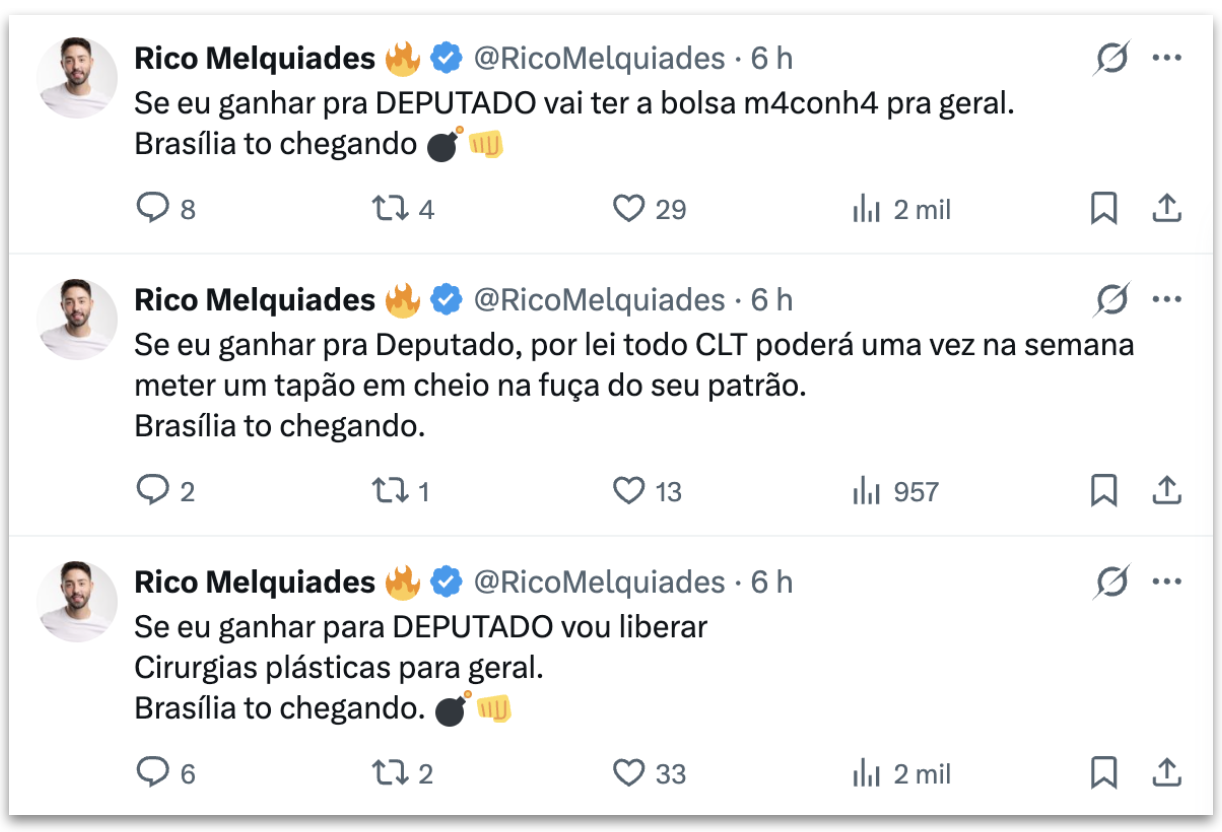Image resolution: width=1222 pixels, height=832 pixels.
Task: Click the 6 h timestamp on the first tweet
Action: click(762, 58)
